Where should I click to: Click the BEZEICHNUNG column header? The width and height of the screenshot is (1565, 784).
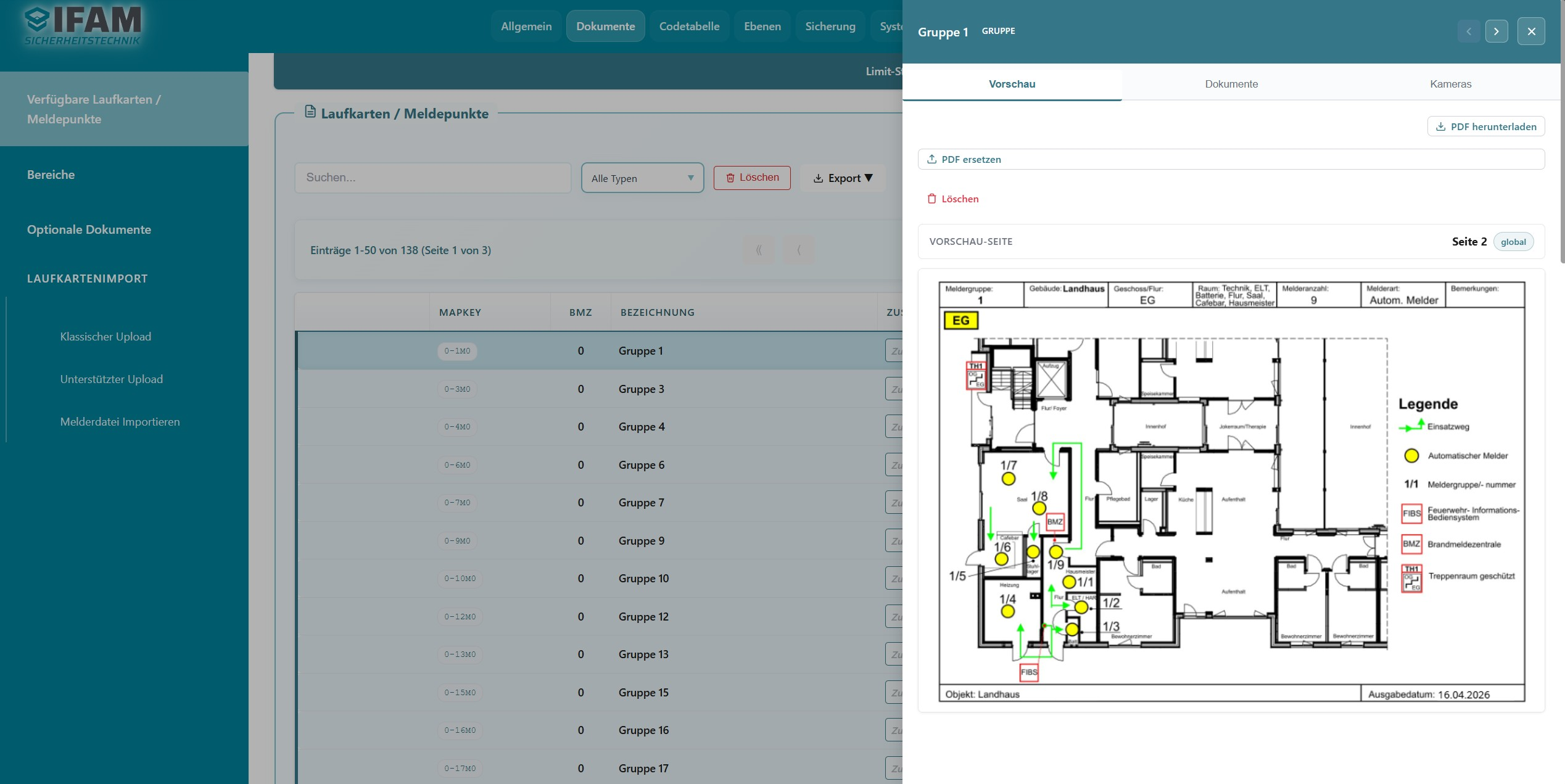pyautogui.click(x=658, y=312)
